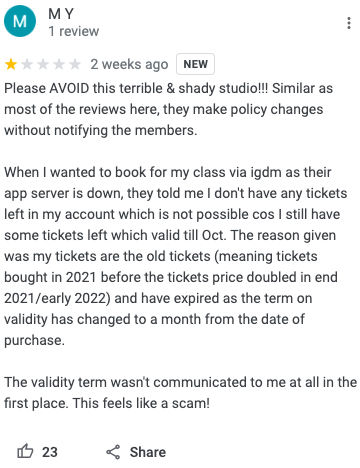Open reviewer name M Y profile

(61, 14)
